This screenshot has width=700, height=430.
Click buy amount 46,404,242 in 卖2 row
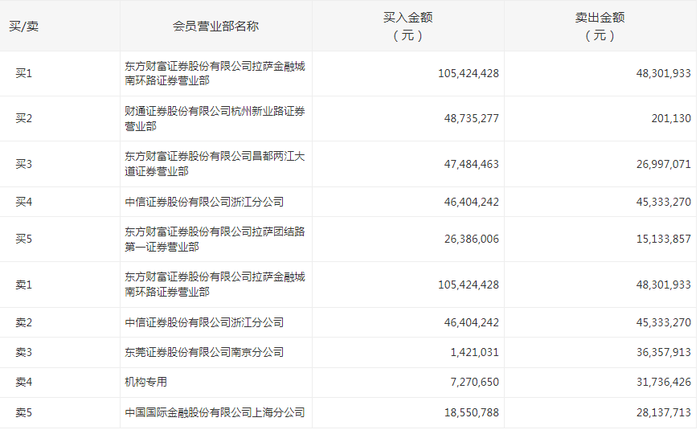point(471,322)
